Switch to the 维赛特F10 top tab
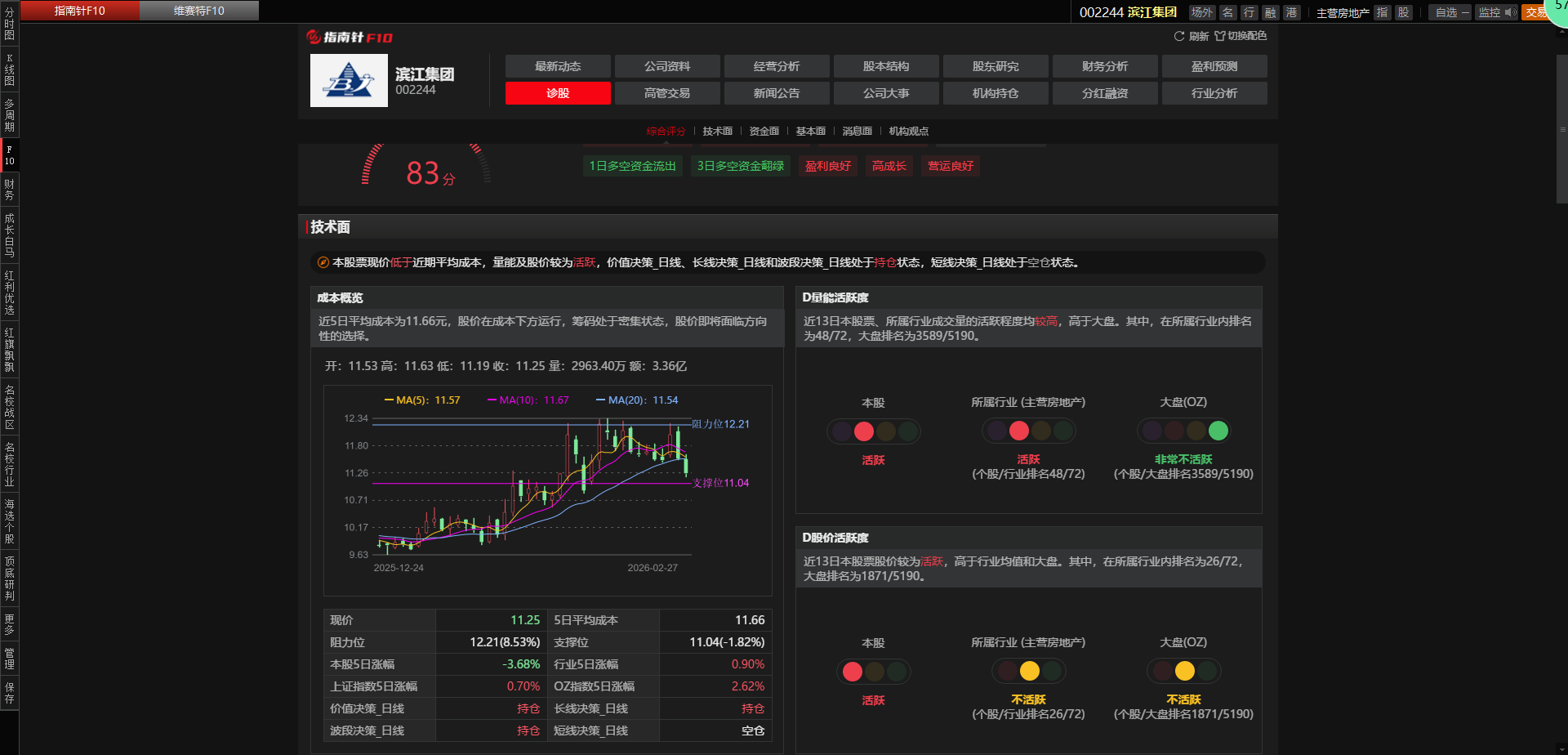 (x=199, y=11)
